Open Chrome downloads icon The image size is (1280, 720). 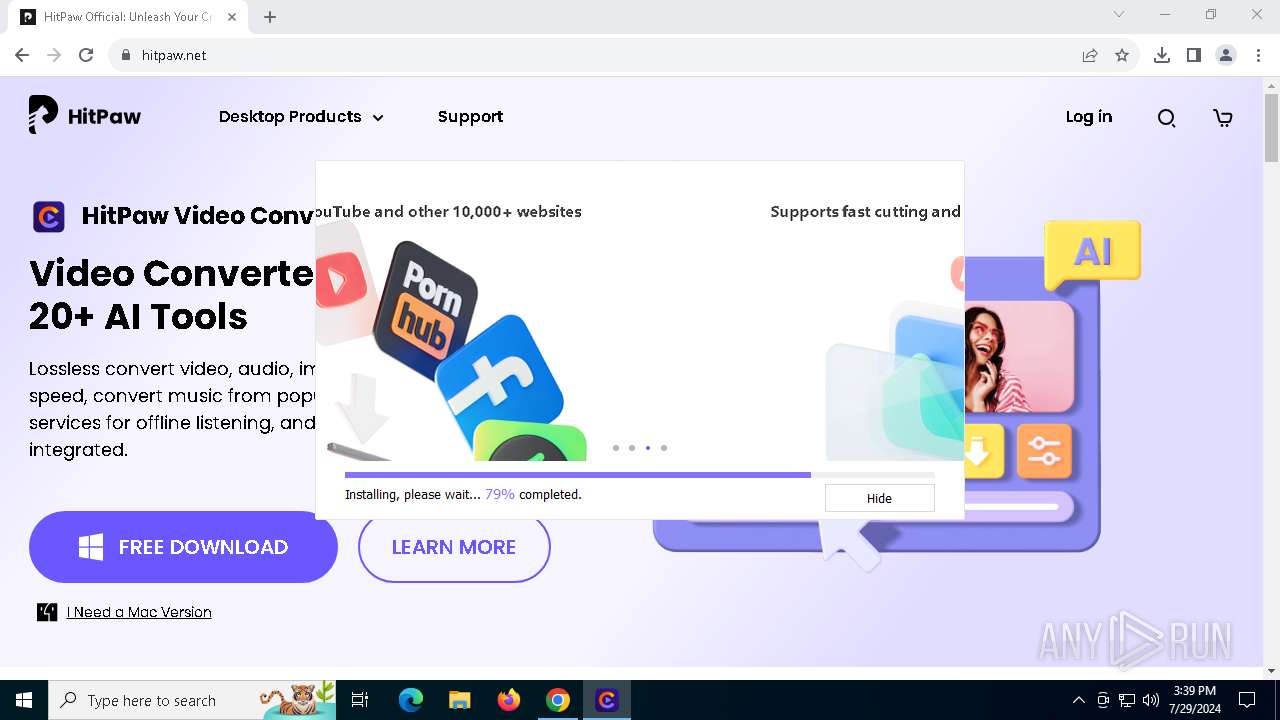pos(1162,55)
